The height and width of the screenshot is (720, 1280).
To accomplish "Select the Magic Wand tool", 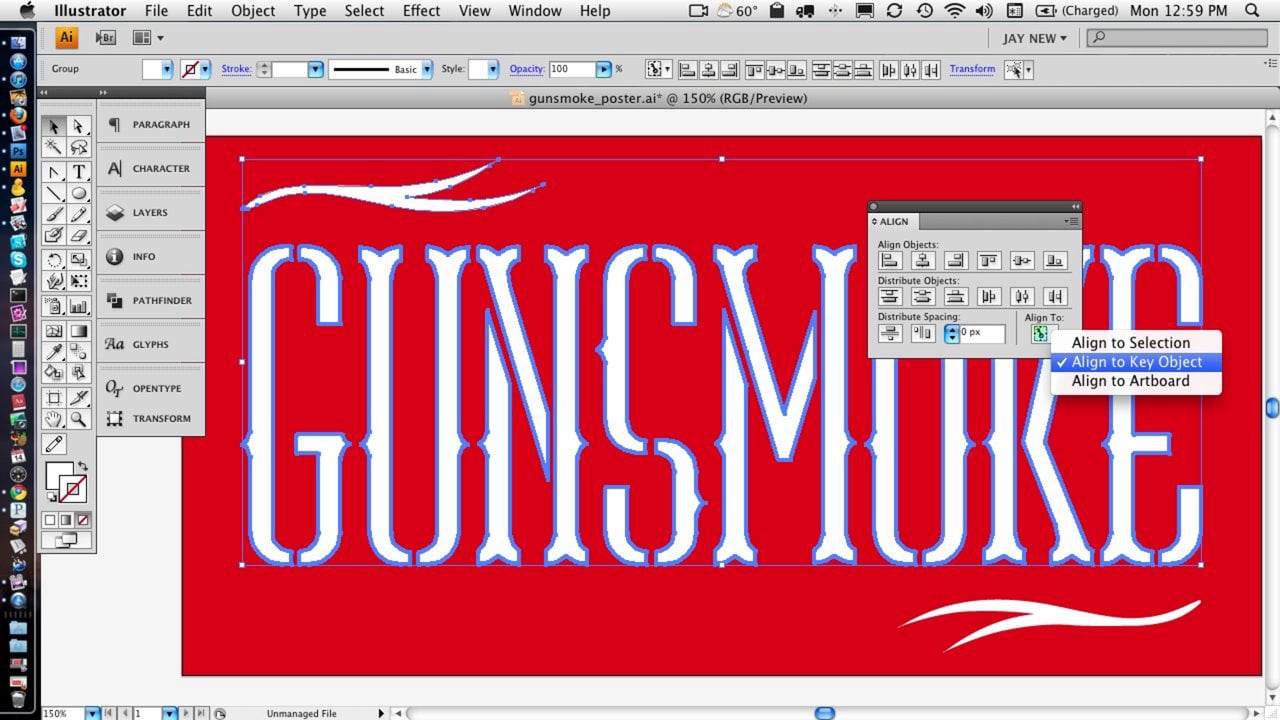I will [x=54, y=148].
